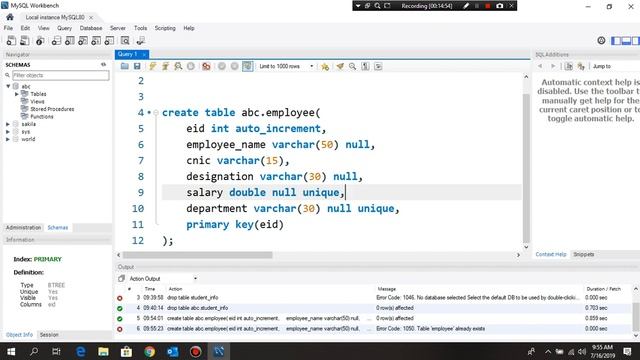Run Explain on the current statement
Viewport: 640px width, 360px height.
[178, 66]
